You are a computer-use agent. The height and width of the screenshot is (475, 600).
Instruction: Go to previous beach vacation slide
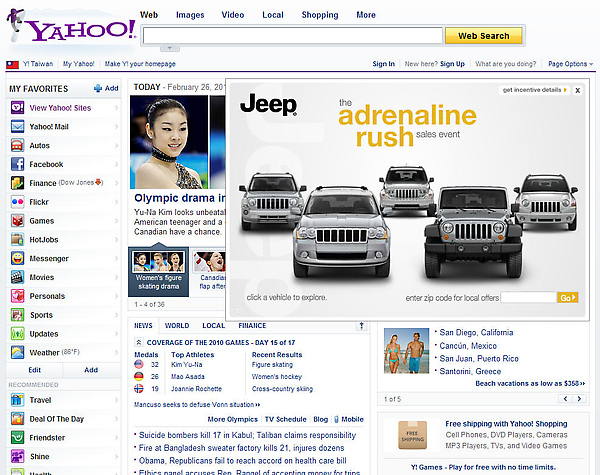tap(565, 399)
